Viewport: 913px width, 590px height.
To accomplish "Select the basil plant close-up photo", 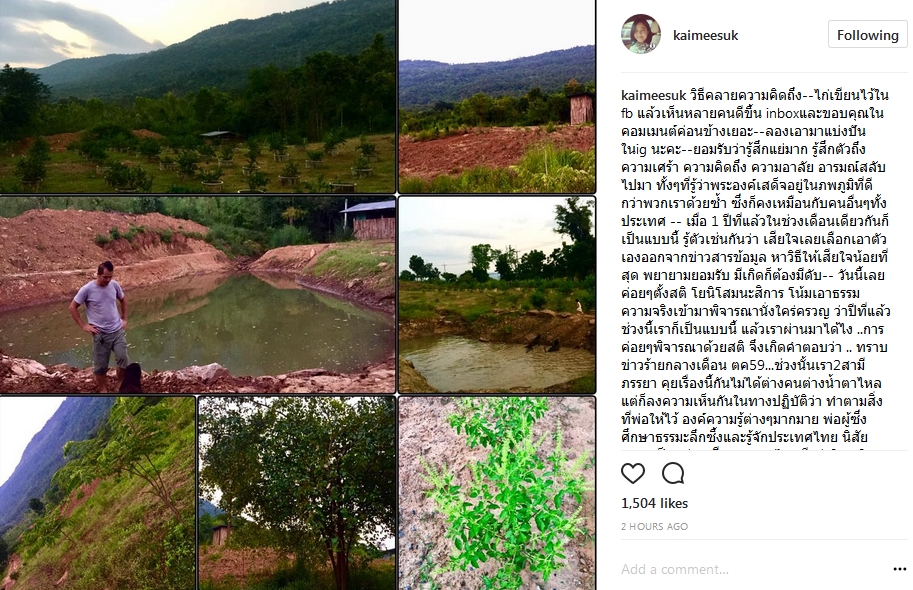I will click(x=497, y=493).
